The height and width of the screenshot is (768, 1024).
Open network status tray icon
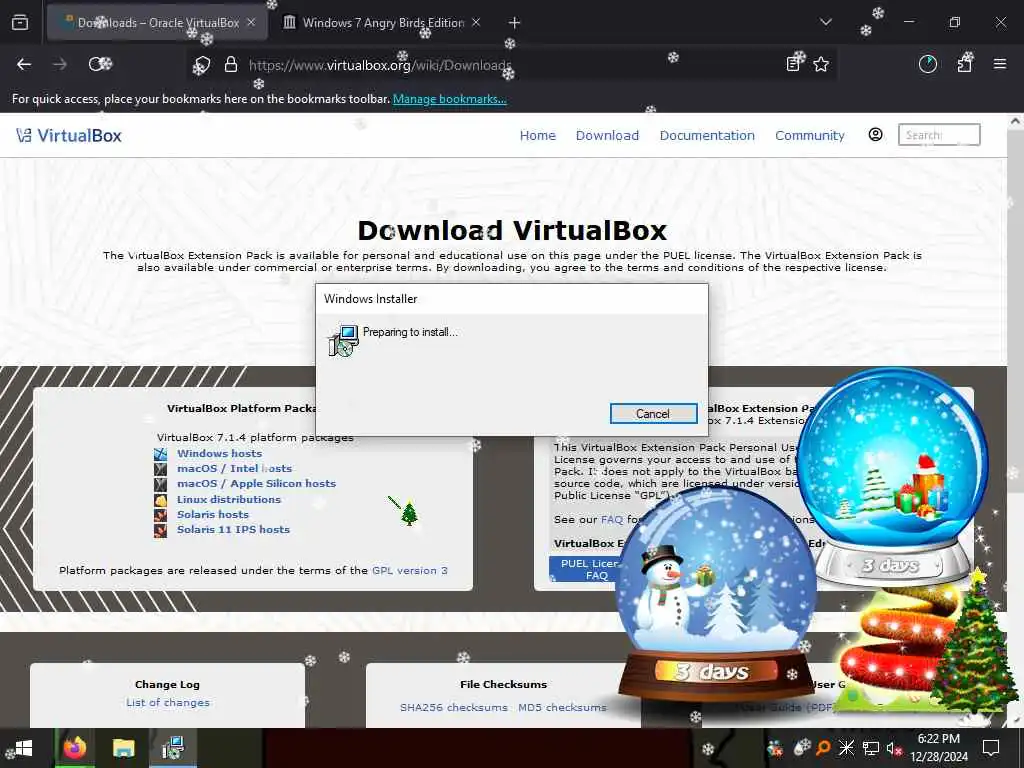871,748
